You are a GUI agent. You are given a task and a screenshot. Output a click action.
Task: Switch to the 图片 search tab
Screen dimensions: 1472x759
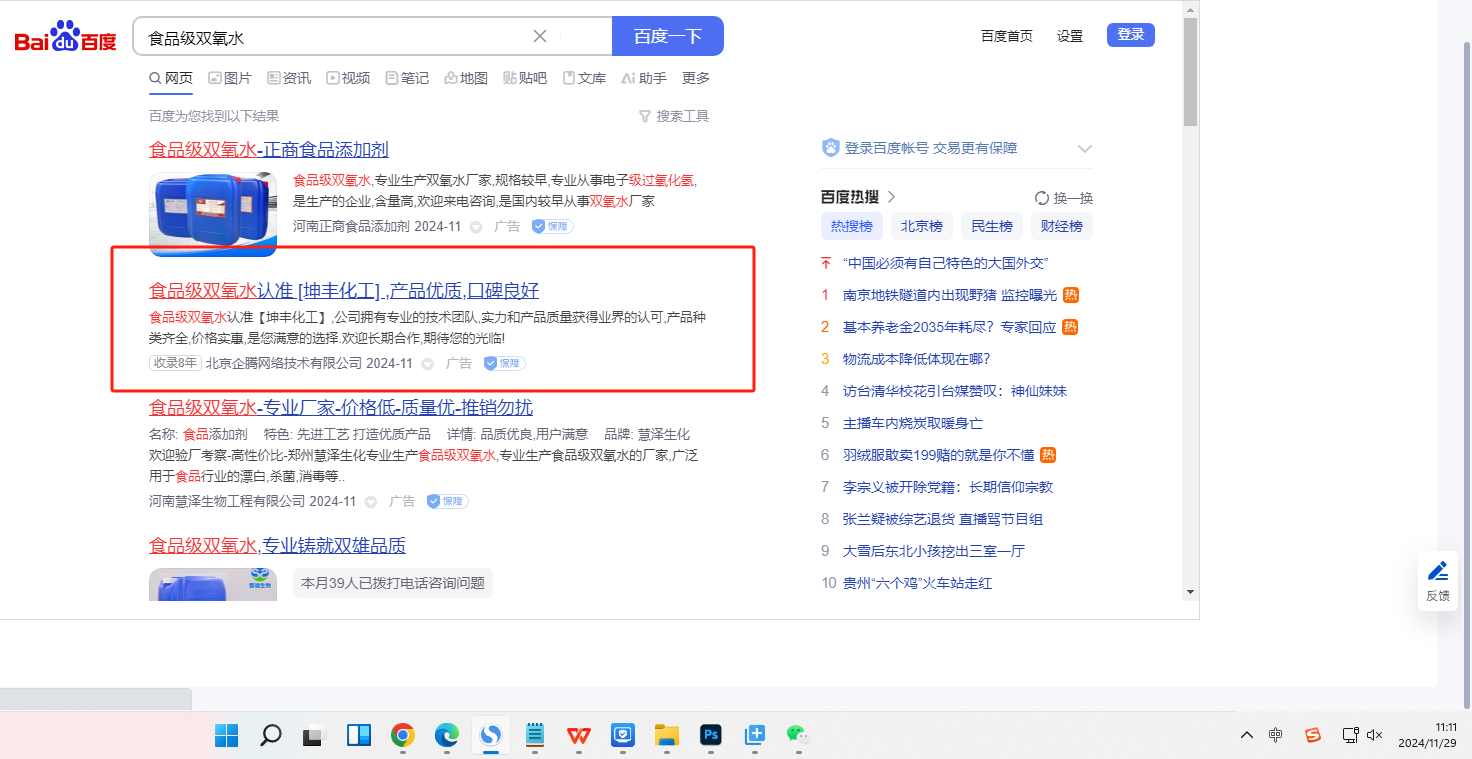click(230, 78)
